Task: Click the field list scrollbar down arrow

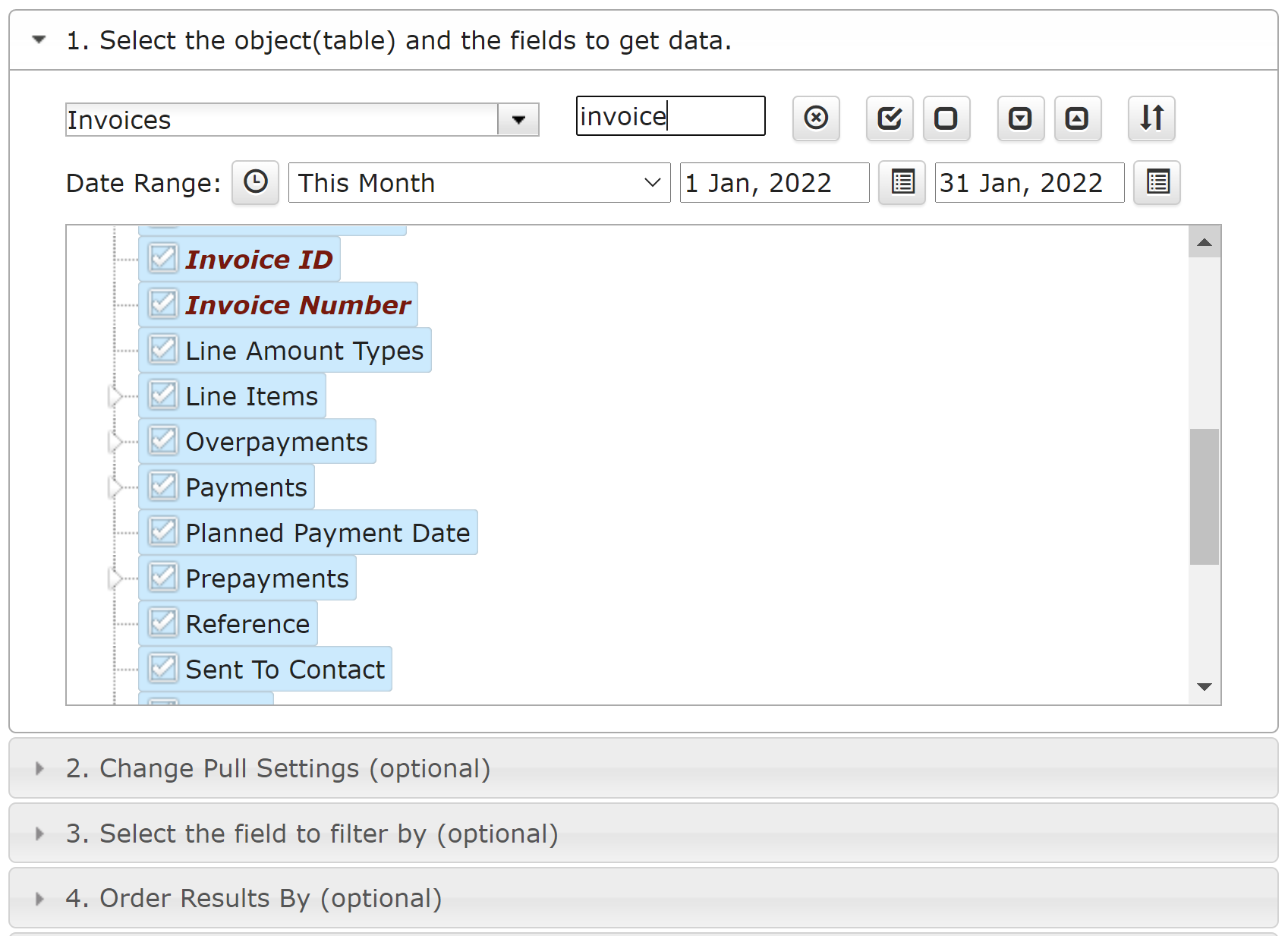Action: [1204, 687]
